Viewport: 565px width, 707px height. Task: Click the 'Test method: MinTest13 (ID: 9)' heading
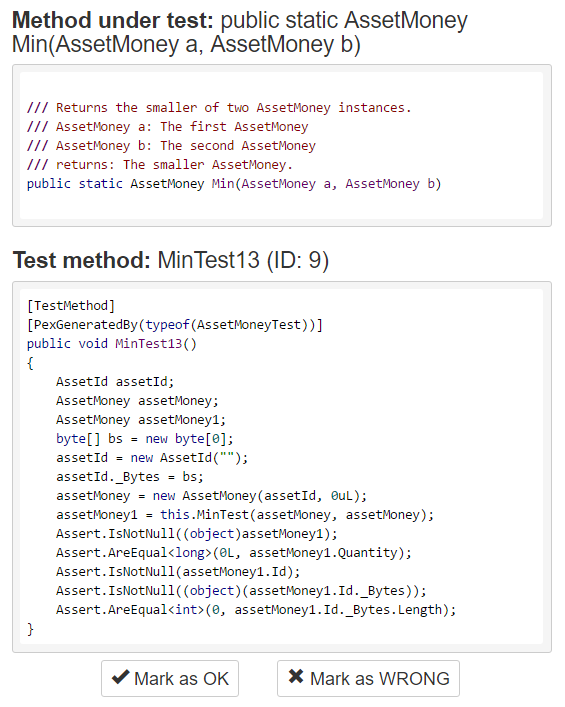(171, 260)
